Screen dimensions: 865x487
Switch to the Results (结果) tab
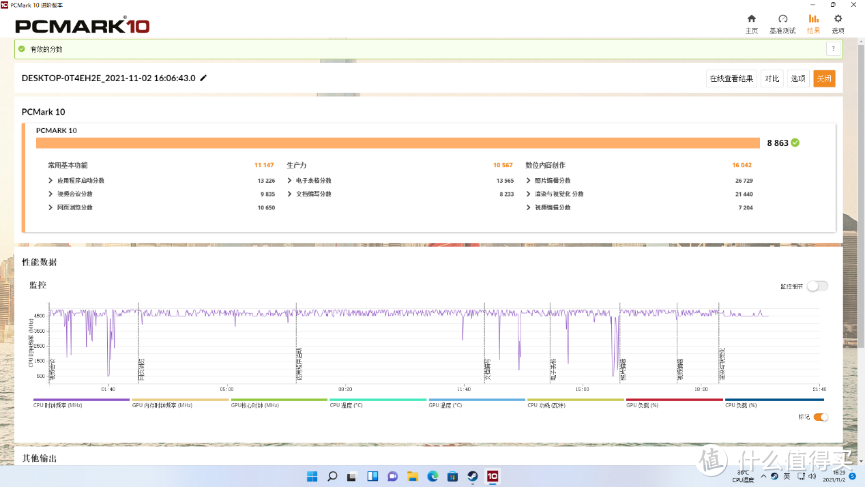[x=813, y=24]
